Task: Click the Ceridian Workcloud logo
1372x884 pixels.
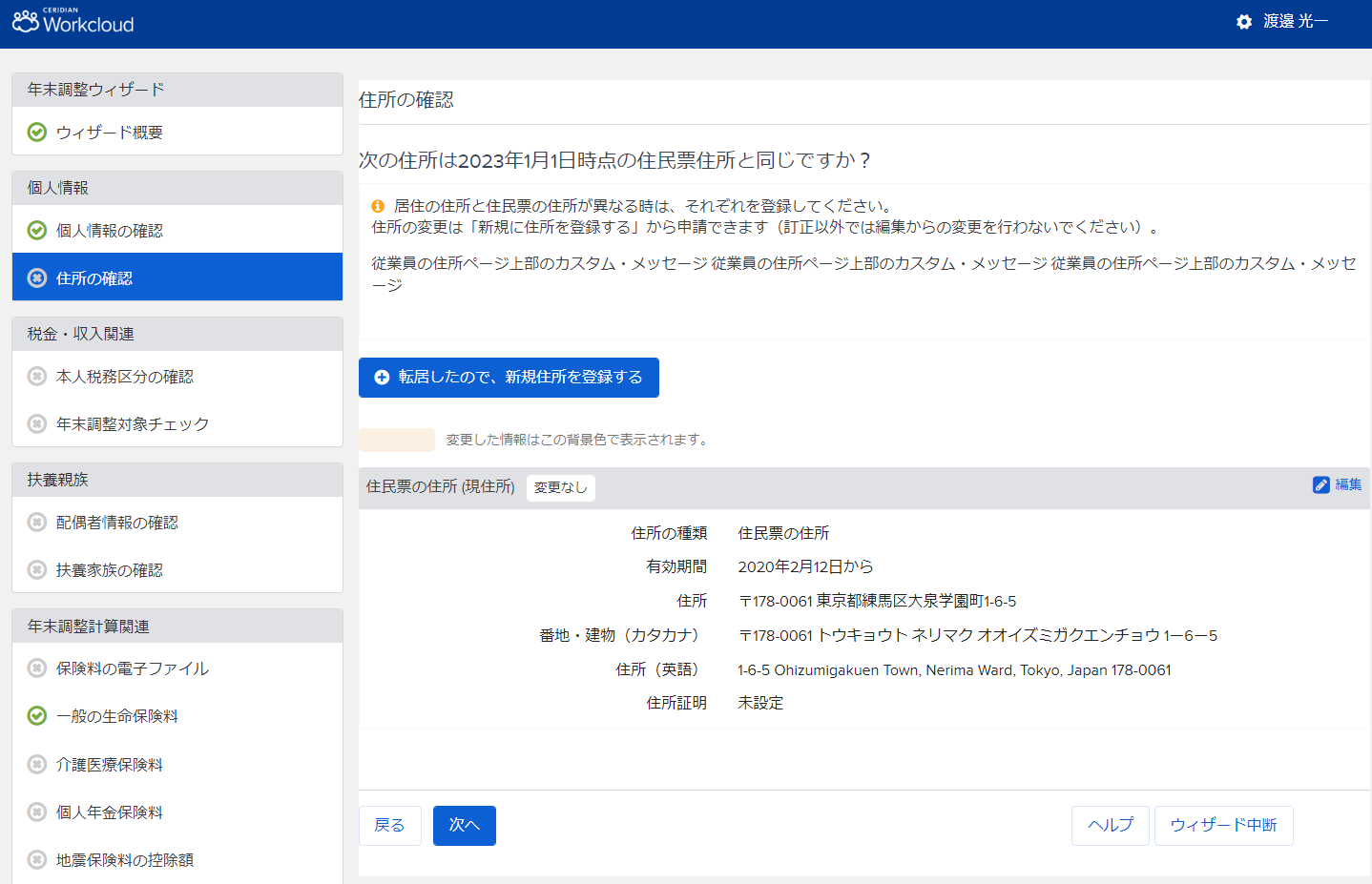Action: coord(73,21)
